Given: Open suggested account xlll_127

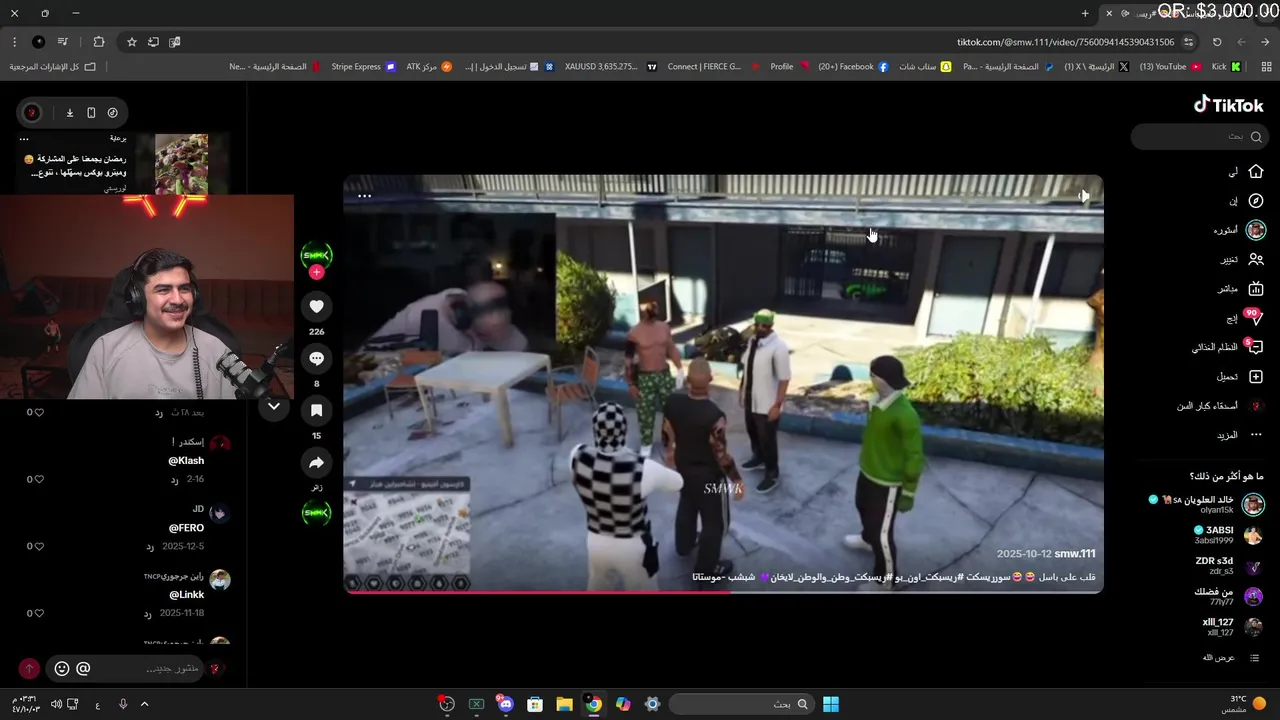Looking at the screenshot, I should [1232, 627].
